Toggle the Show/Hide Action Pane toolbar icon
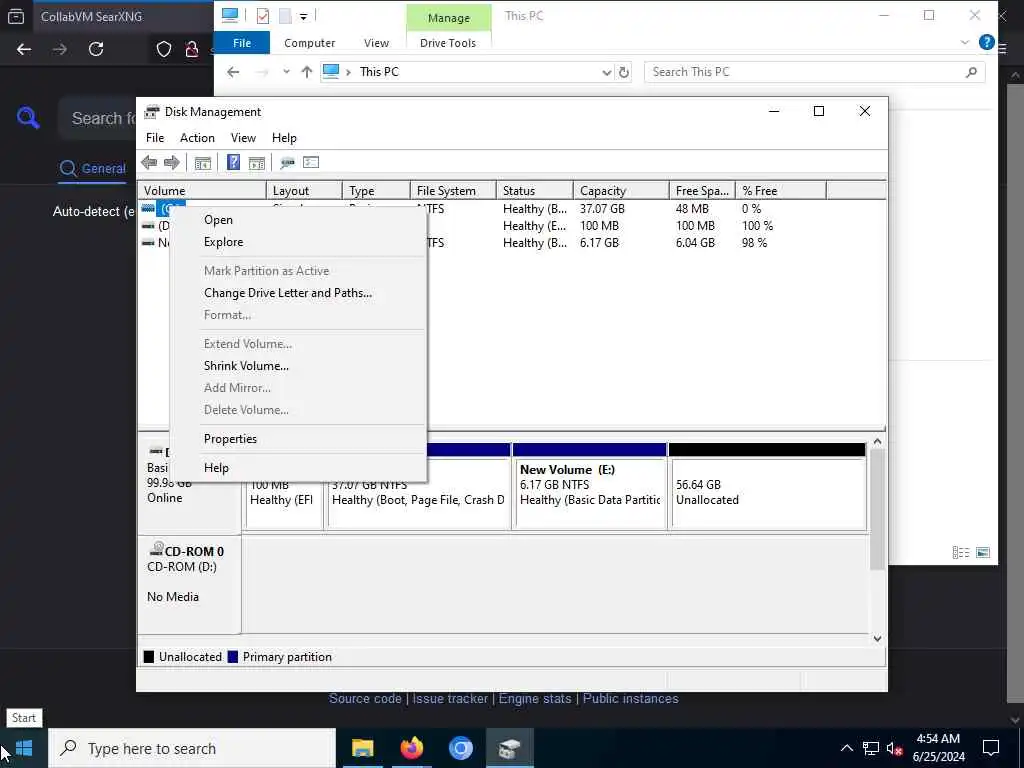The width and height of the screenshot is (1024, 768). coord(257,163)
